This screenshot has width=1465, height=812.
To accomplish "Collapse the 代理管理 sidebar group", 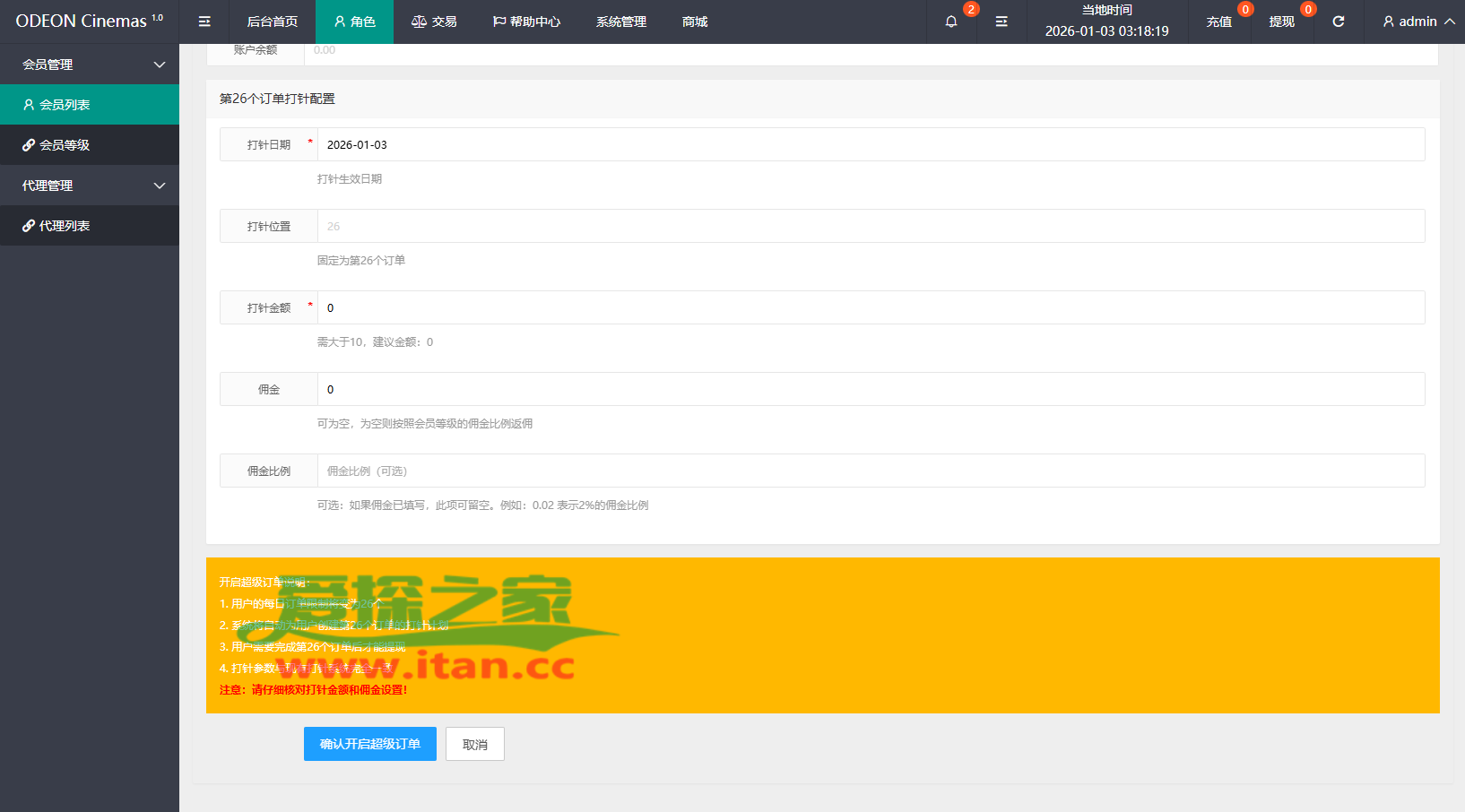I will pyautogui.click(x=90, y=186).
